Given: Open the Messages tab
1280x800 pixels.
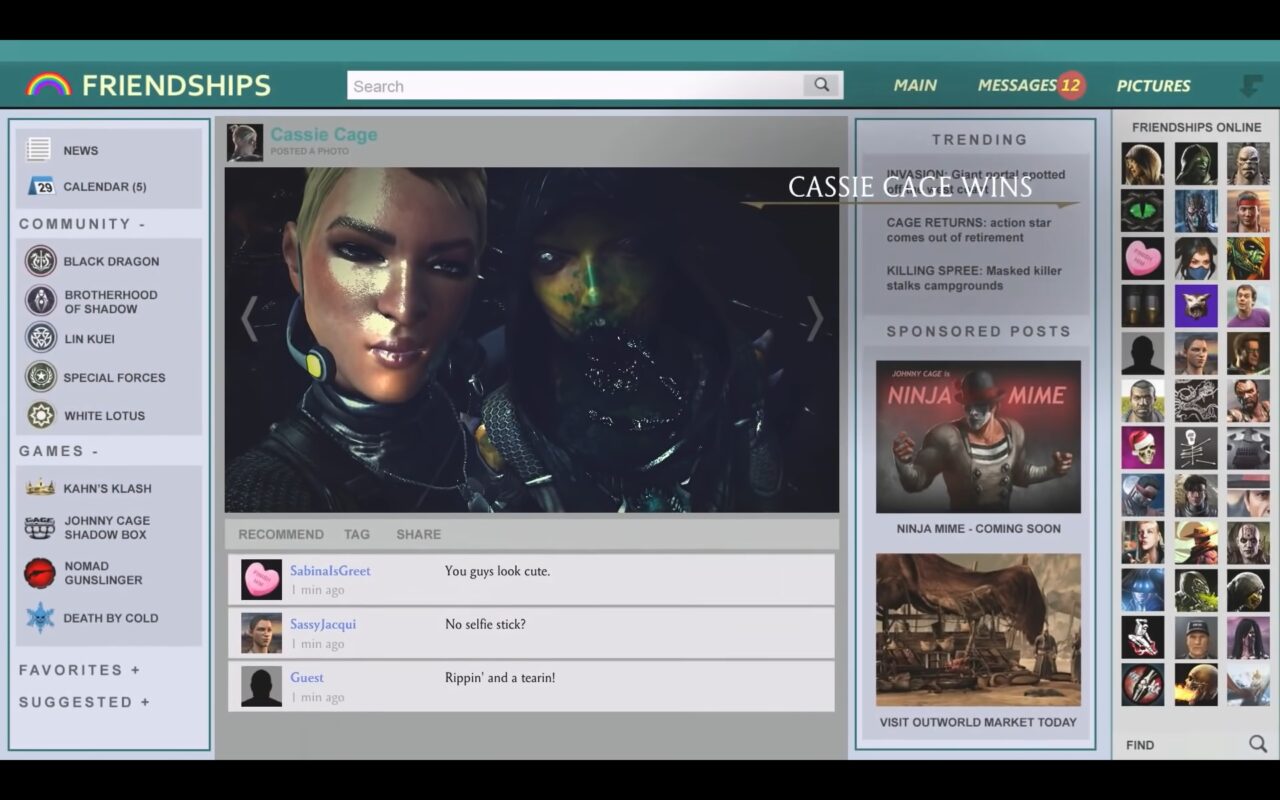Looking at the screenshot, I should (x=1018, y=86).
